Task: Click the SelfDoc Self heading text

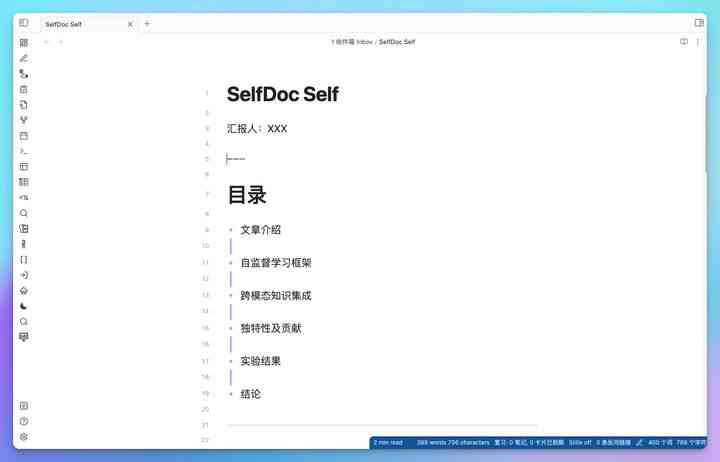Action: [x=283, y=94]
